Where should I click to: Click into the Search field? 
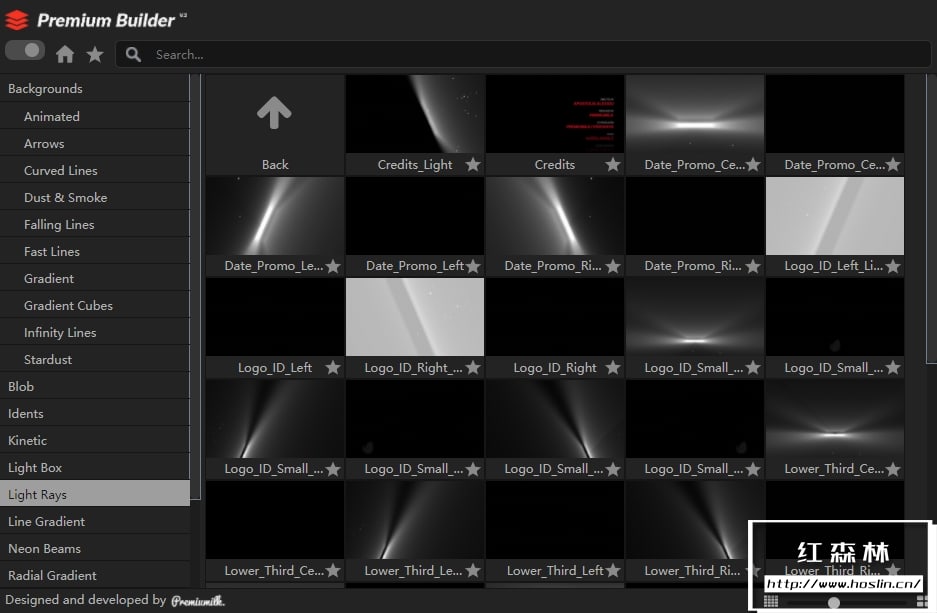[x=523, y=54]
